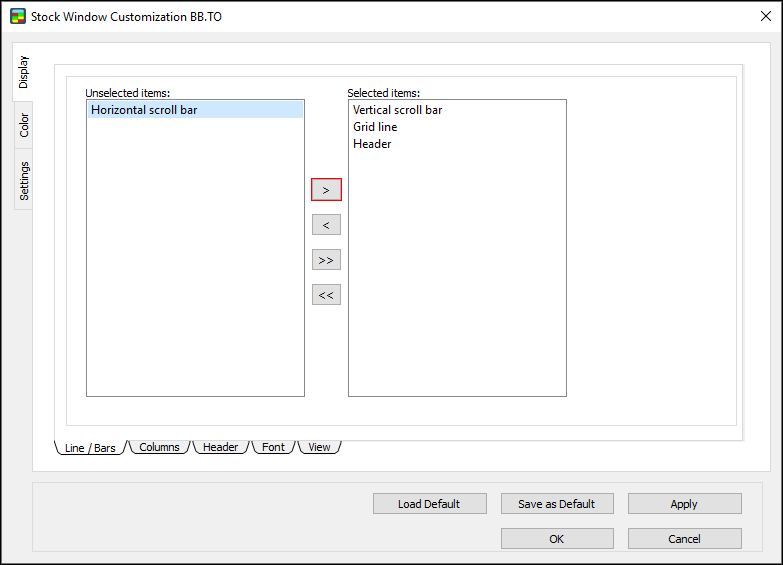
Task: Click Apply to apply changes
Action: point(684,504)
